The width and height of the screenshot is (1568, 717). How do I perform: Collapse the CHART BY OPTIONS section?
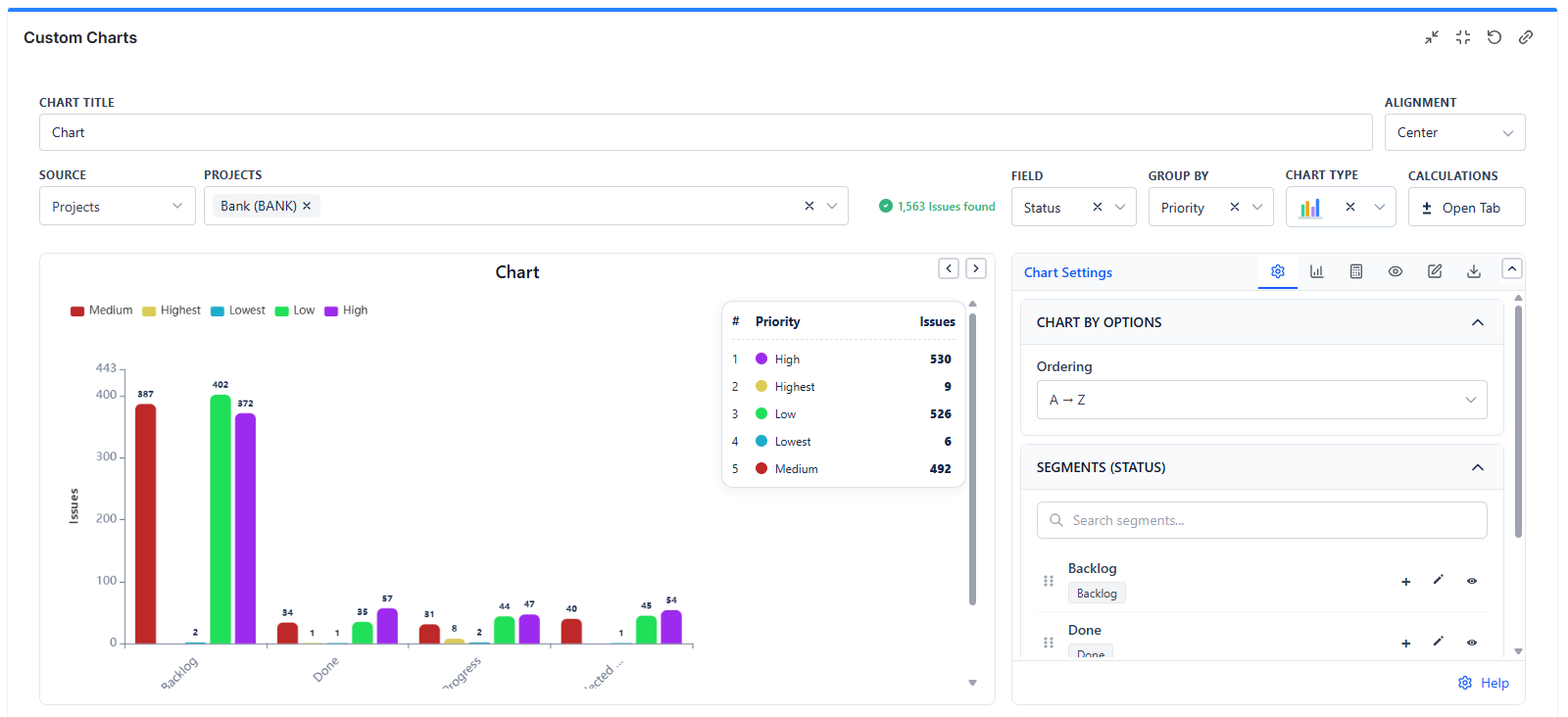pos(1478,322)
